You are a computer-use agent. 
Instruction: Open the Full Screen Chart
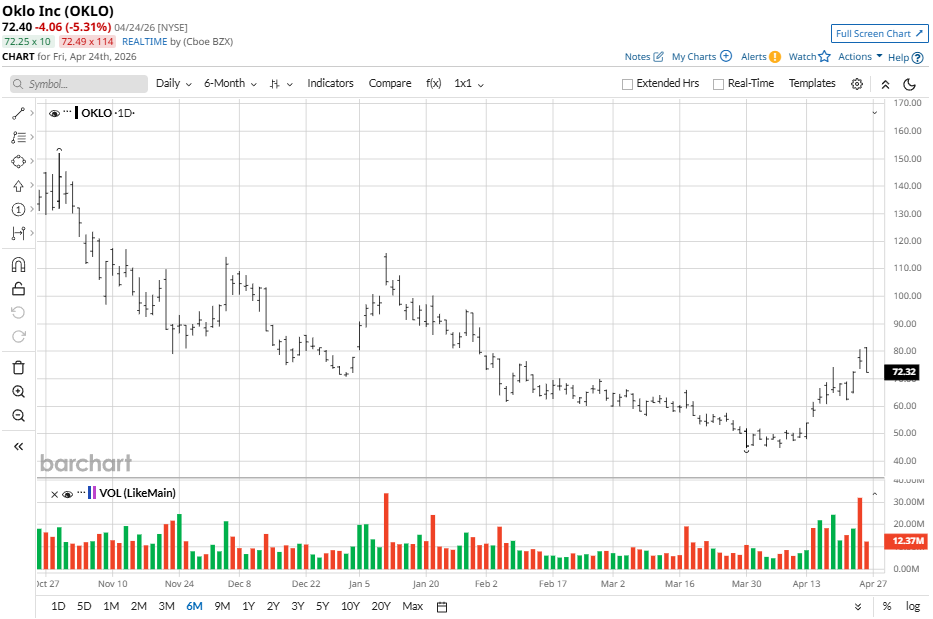pos(879,33)
